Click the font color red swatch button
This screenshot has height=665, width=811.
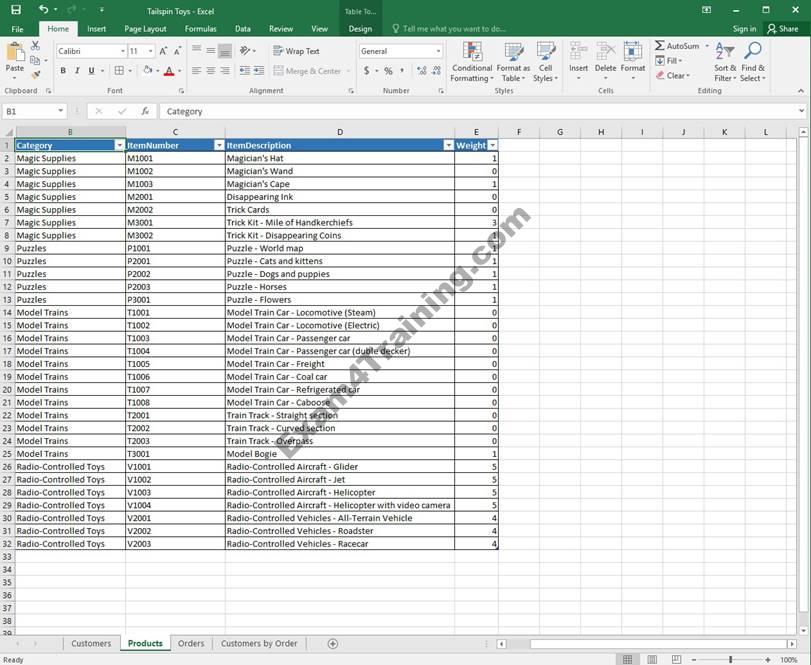pyautogui.click(x=168, y=71)
